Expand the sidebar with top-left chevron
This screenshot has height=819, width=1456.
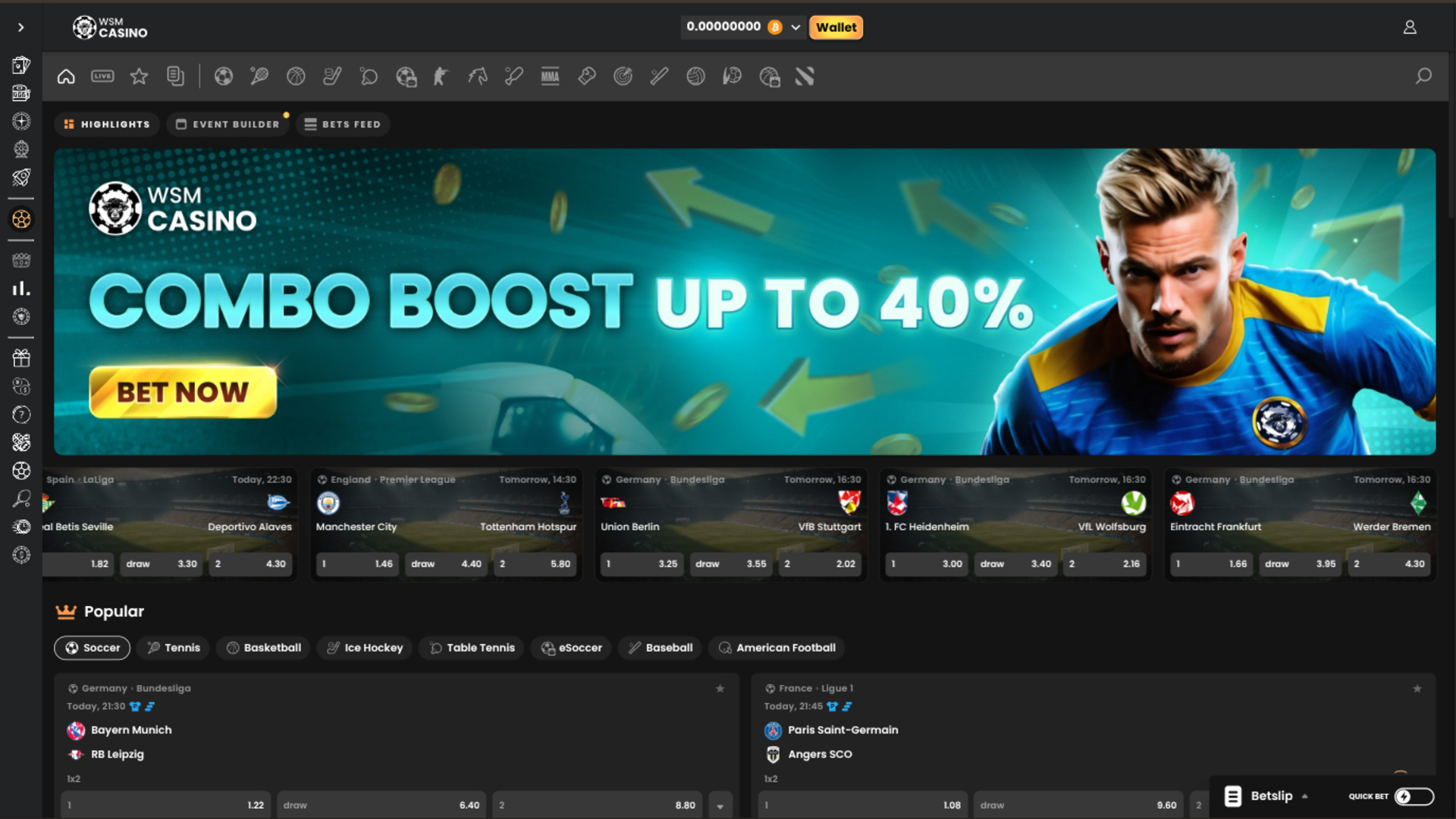[20, 27]
